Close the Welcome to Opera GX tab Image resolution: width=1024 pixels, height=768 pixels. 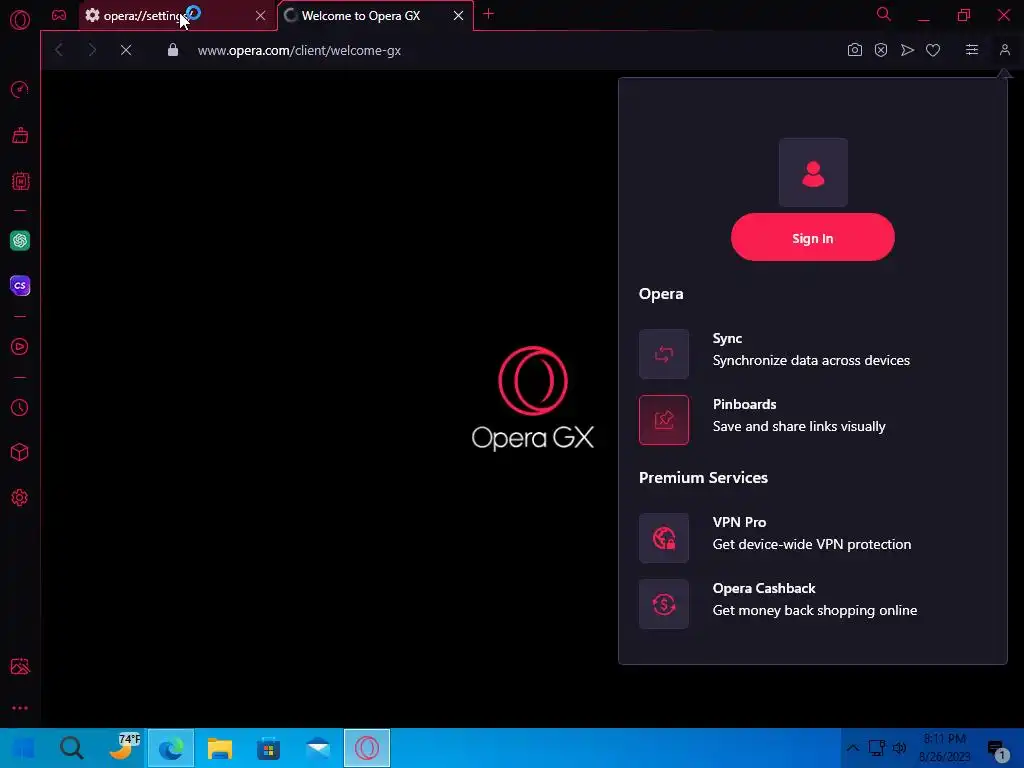458,16
